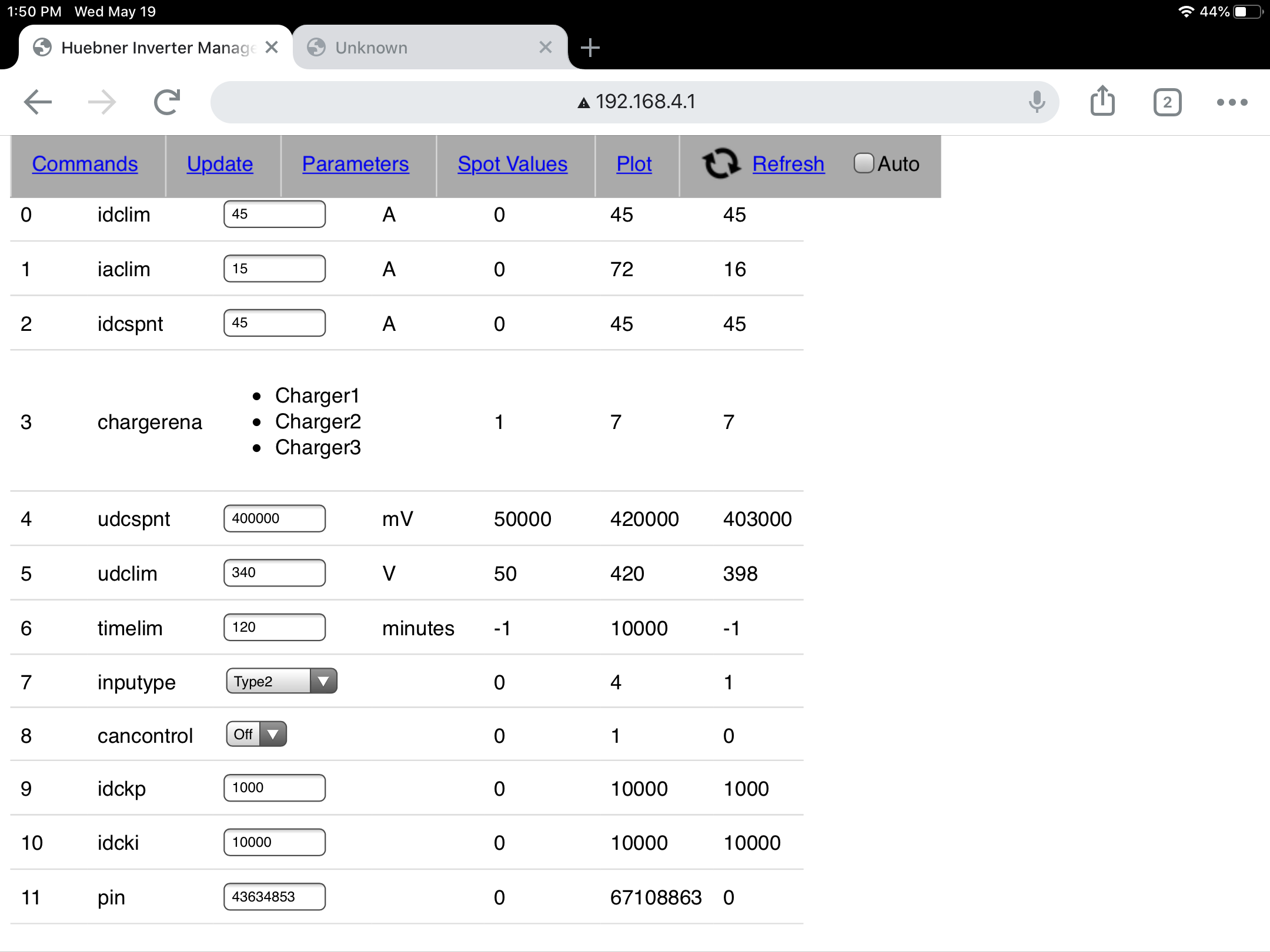Open the inputype Type2 dropdown

click(282, 681)
